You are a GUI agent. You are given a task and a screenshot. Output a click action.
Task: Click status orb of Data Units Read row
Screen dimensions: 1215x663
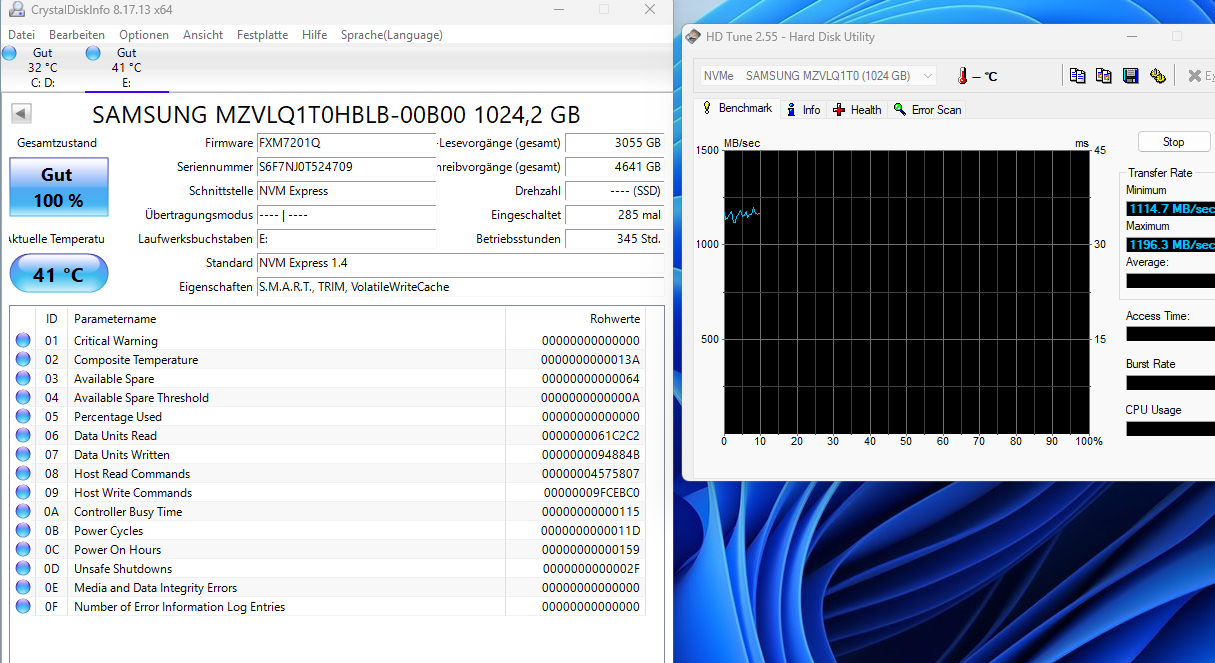coord(23,436)
